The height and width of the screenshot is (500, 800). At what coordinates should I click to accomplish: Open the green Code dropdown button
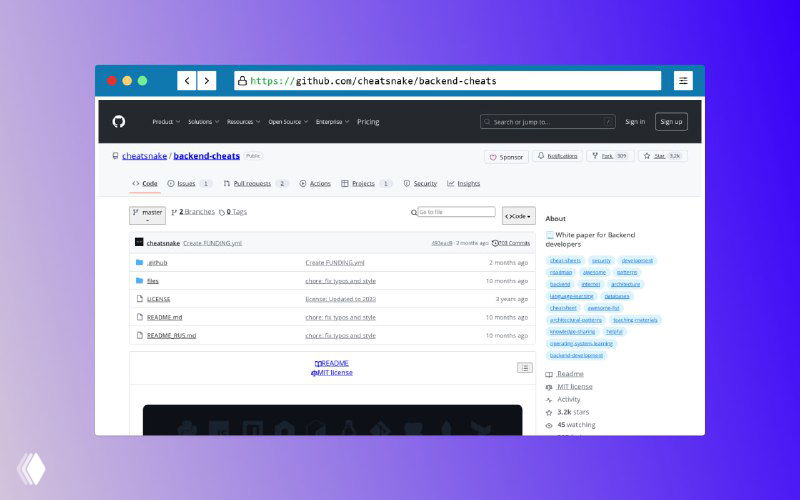tap(518, 216)
